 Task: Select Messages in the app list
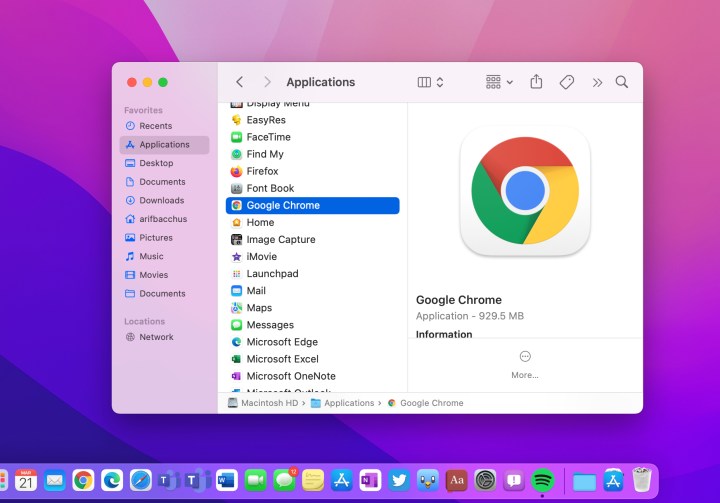click(313, 325)
